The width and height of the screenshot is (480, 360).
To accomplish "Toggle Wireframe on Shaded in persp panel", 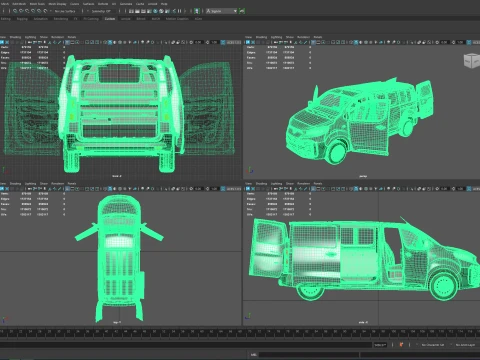I will click(x=366, y=42).
